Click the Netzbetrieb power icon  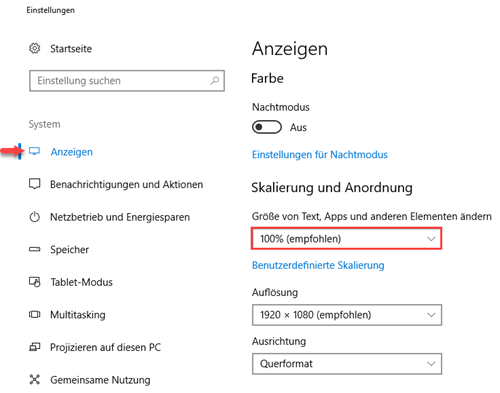(34, 217)
